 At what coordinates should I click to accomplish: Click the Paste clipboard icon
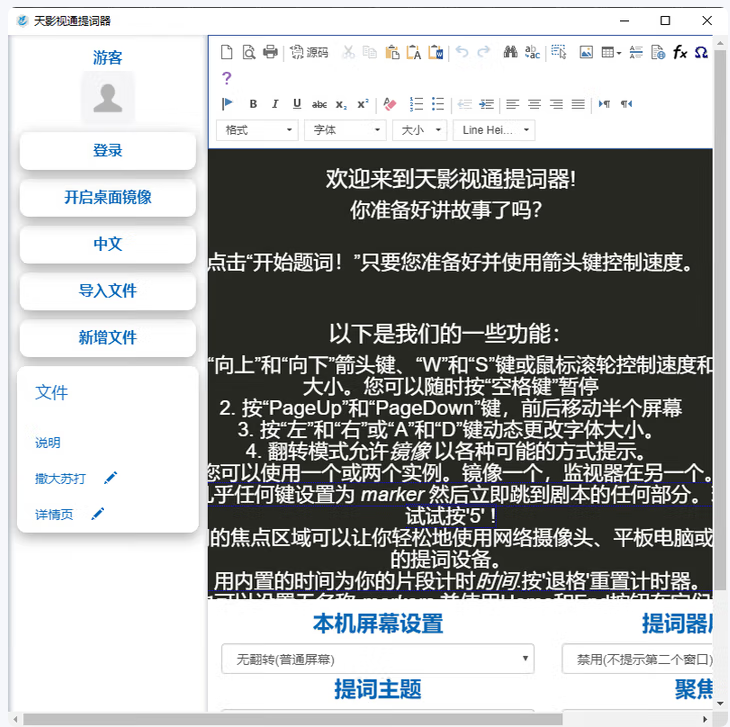392,52
